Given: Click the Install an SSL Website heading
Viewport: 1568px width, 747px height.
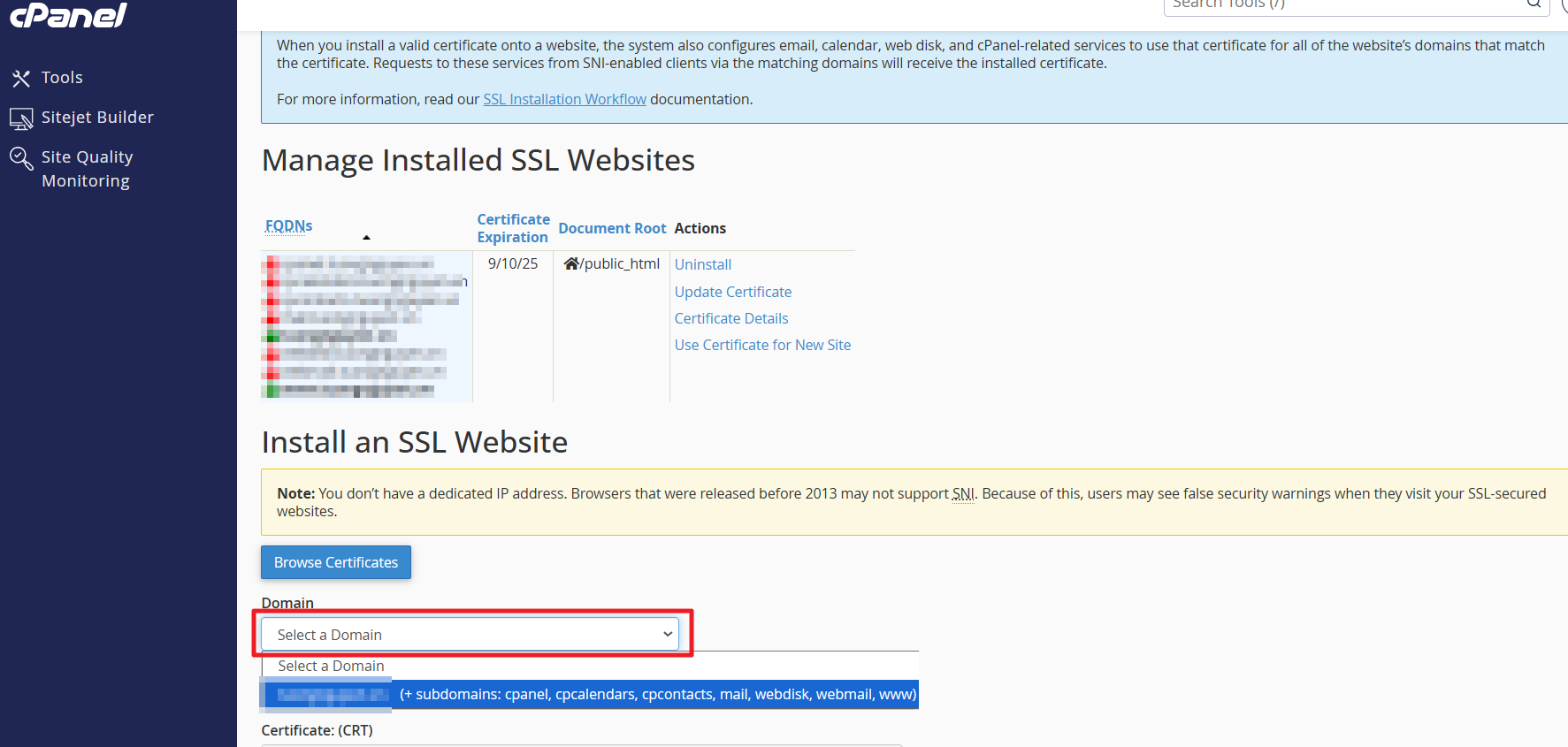Looking at the screenshot, I should coord(415,442).
